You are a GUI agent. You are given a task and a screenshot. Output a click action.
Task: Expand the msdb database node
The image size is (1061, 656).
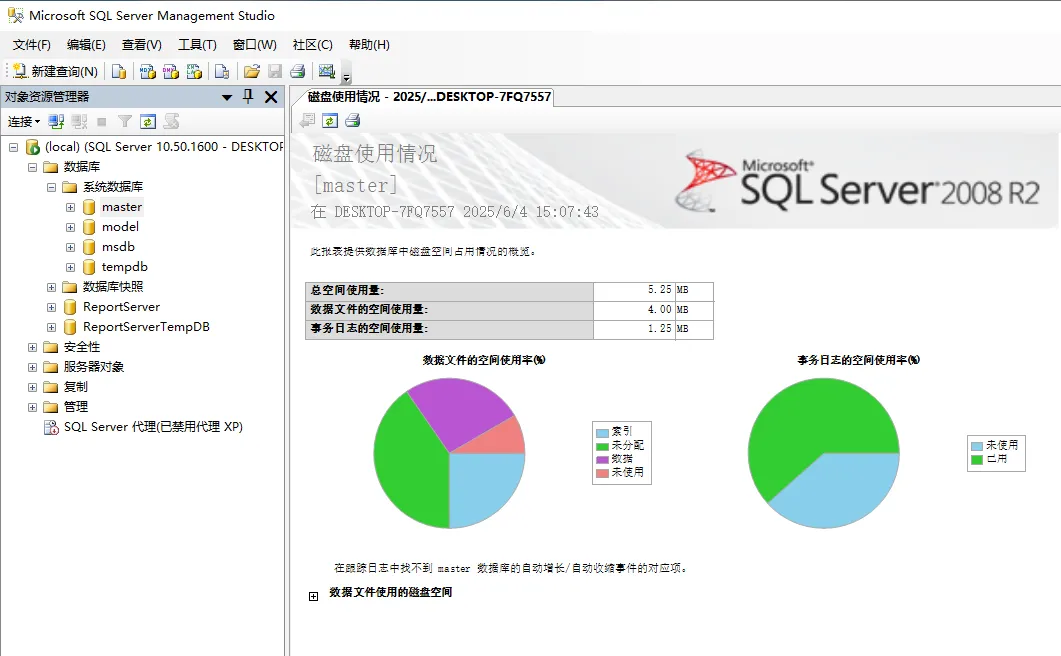tap(70, 247)
